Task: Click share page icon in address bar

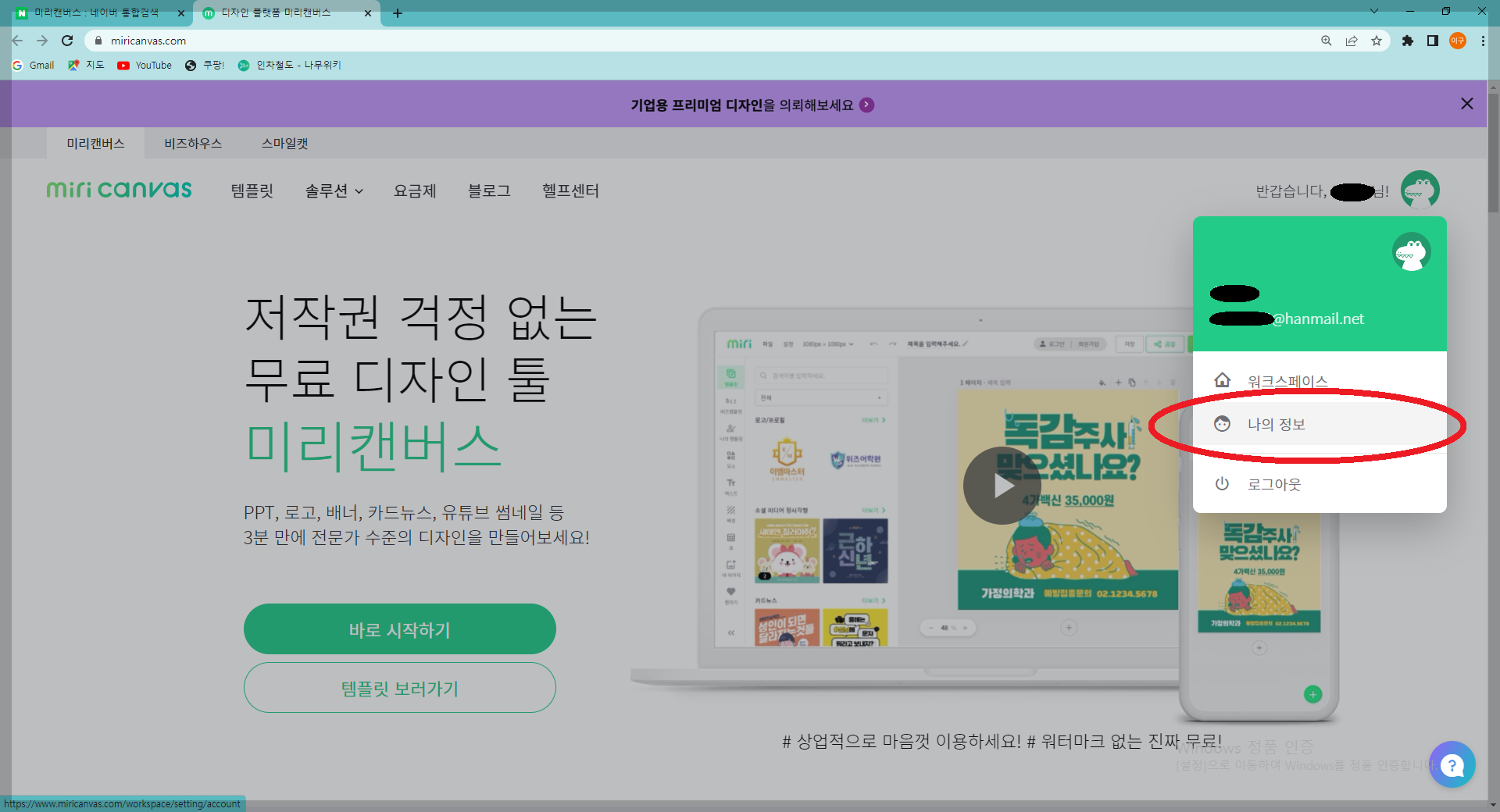Action: coord(1352,41)
